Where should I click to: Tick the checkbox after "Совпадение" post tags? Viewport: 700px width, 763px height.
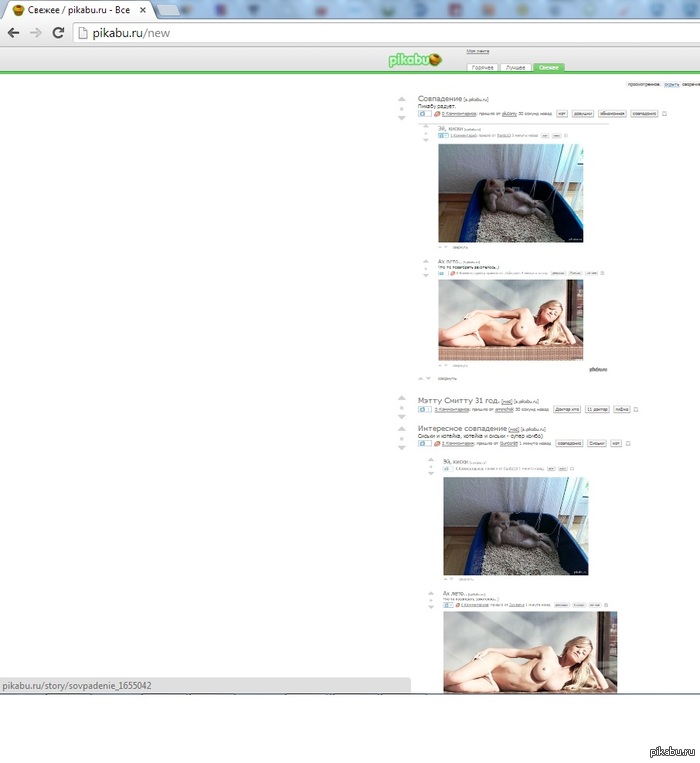point(664,114)
